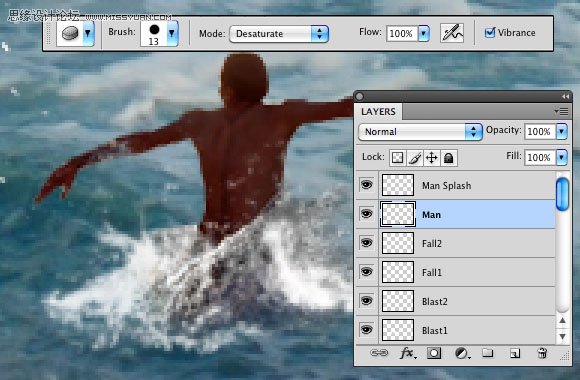Image resolution: width=580 pixels, height=380 pixels.
Task: Toggle the Vibrance checkbox
Action: pos(490,33)
